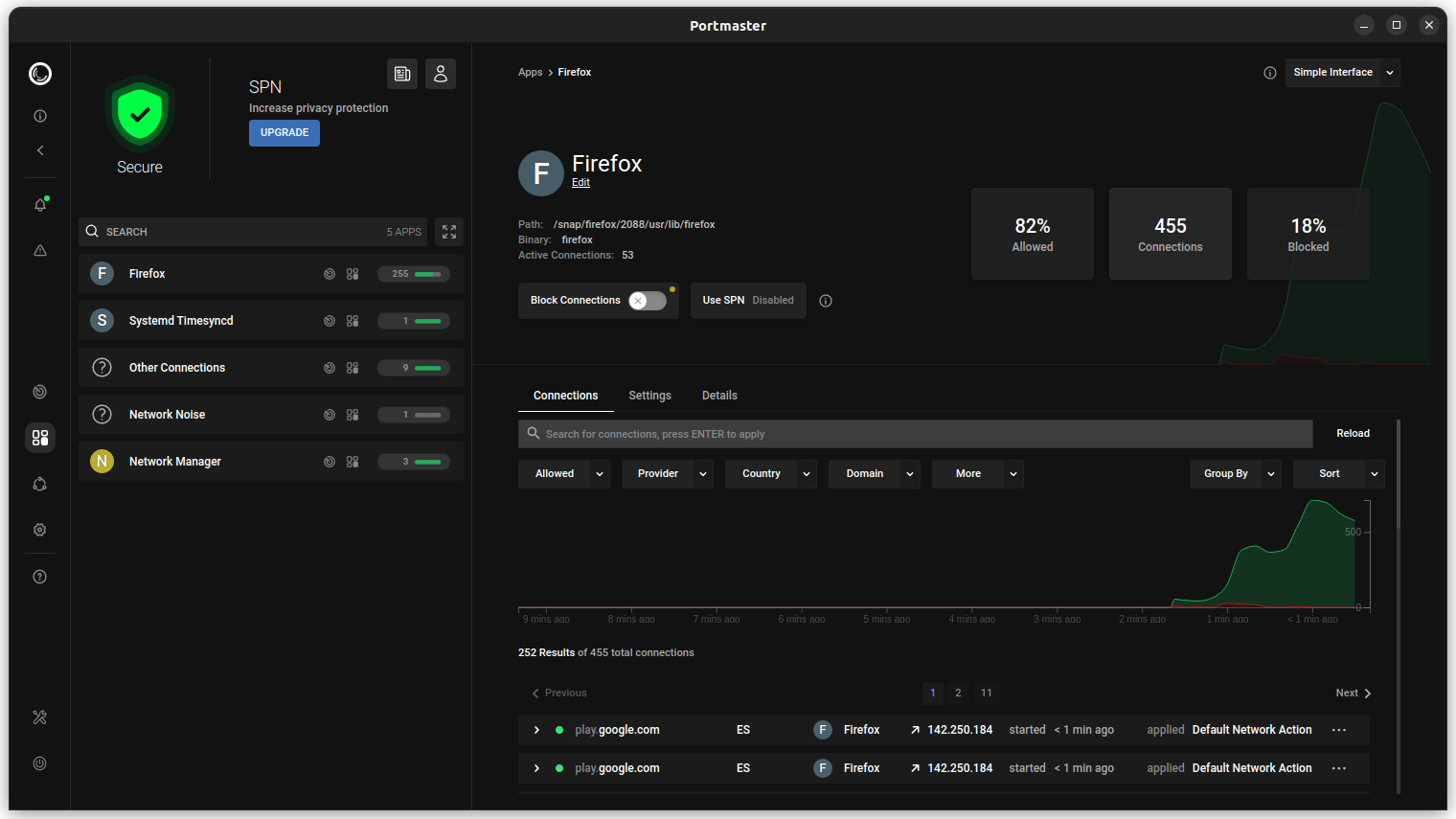
Task: Click the notifications bell icon in sidebar
Action: 40,205
